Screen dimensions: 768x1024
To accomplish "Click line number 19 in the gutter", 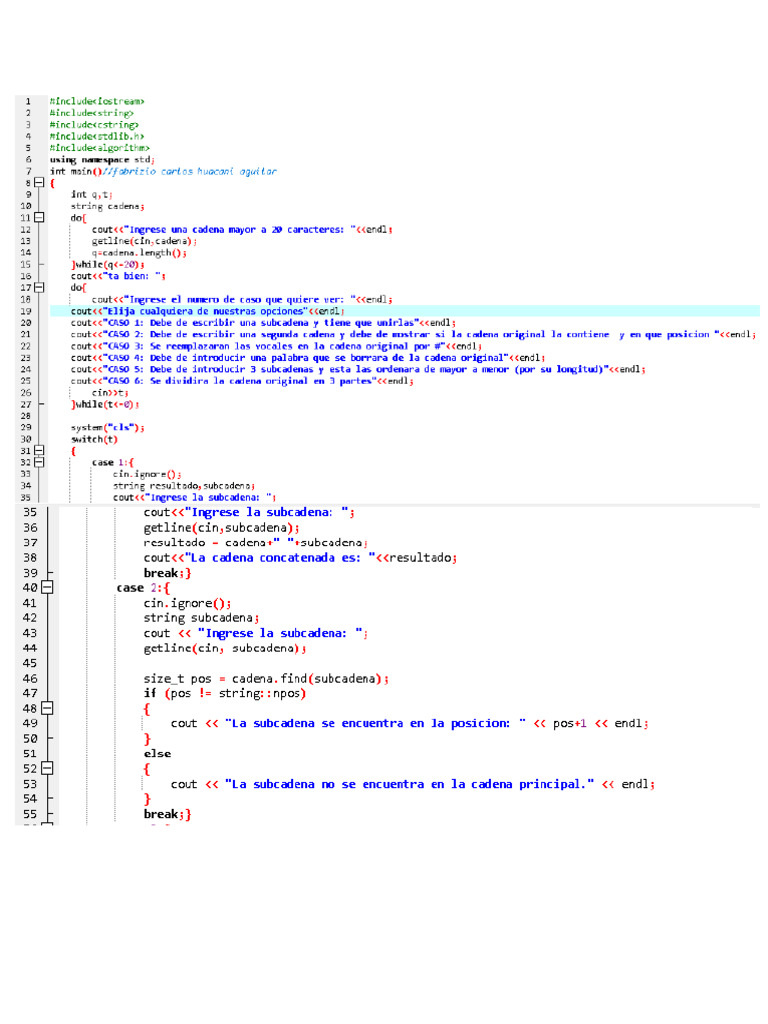I will pos(27,311).
